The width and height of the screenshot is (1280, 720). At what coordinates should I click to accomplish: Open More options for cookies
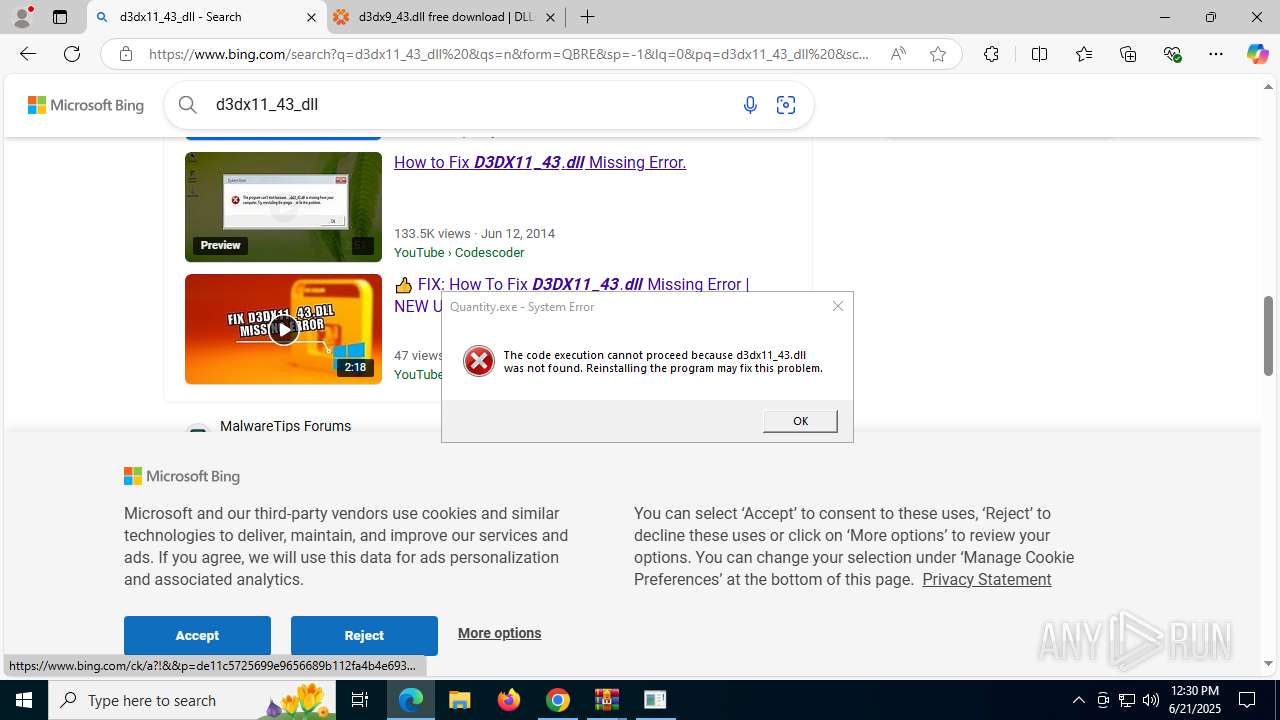coord(499,633)
